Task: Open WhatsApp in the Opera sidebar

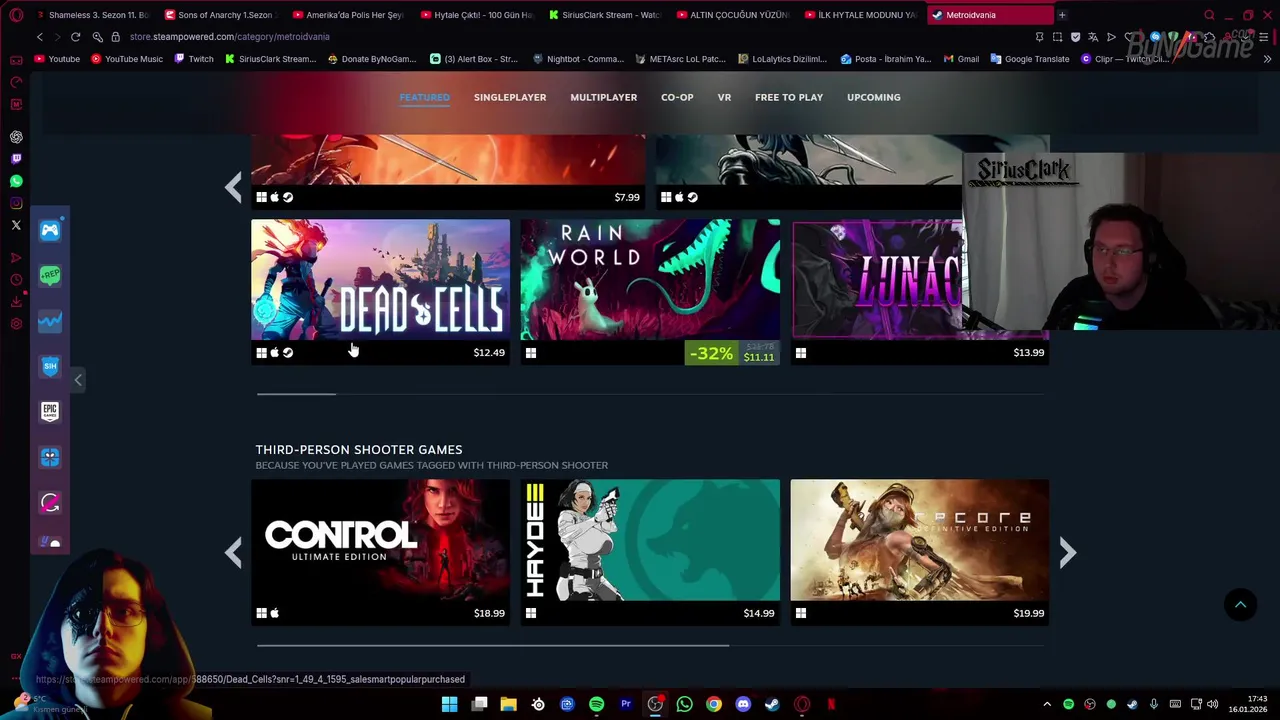Action: pos(16,181)
